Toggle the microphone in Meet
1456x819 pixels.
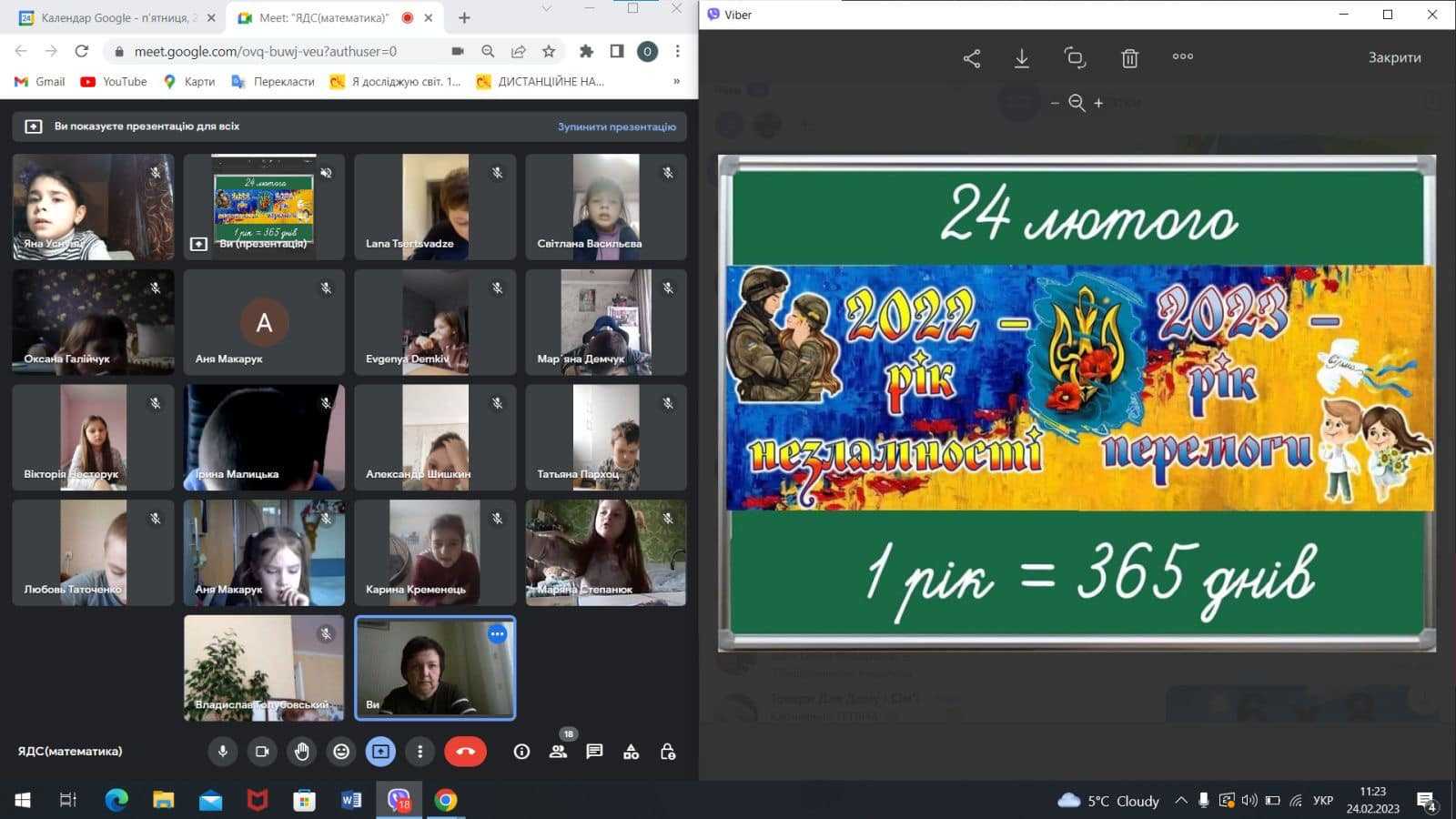222,752
